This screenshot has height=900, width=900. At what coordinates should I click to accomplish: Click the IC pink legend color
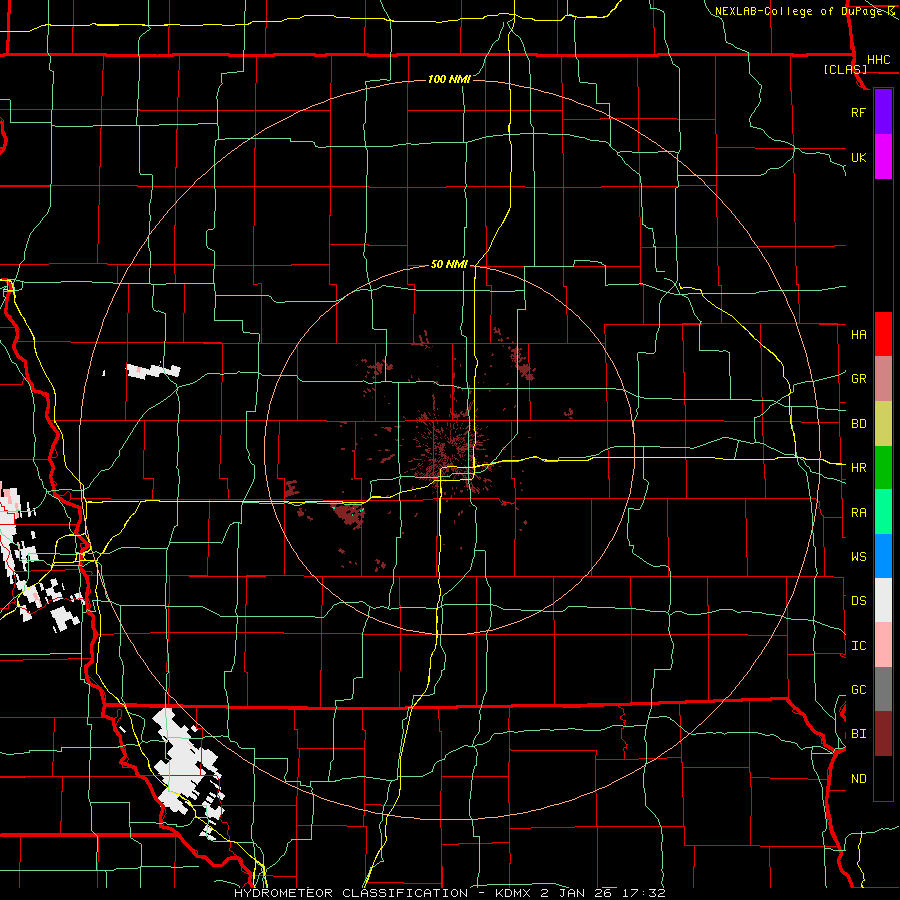click(x=883, y=645)
